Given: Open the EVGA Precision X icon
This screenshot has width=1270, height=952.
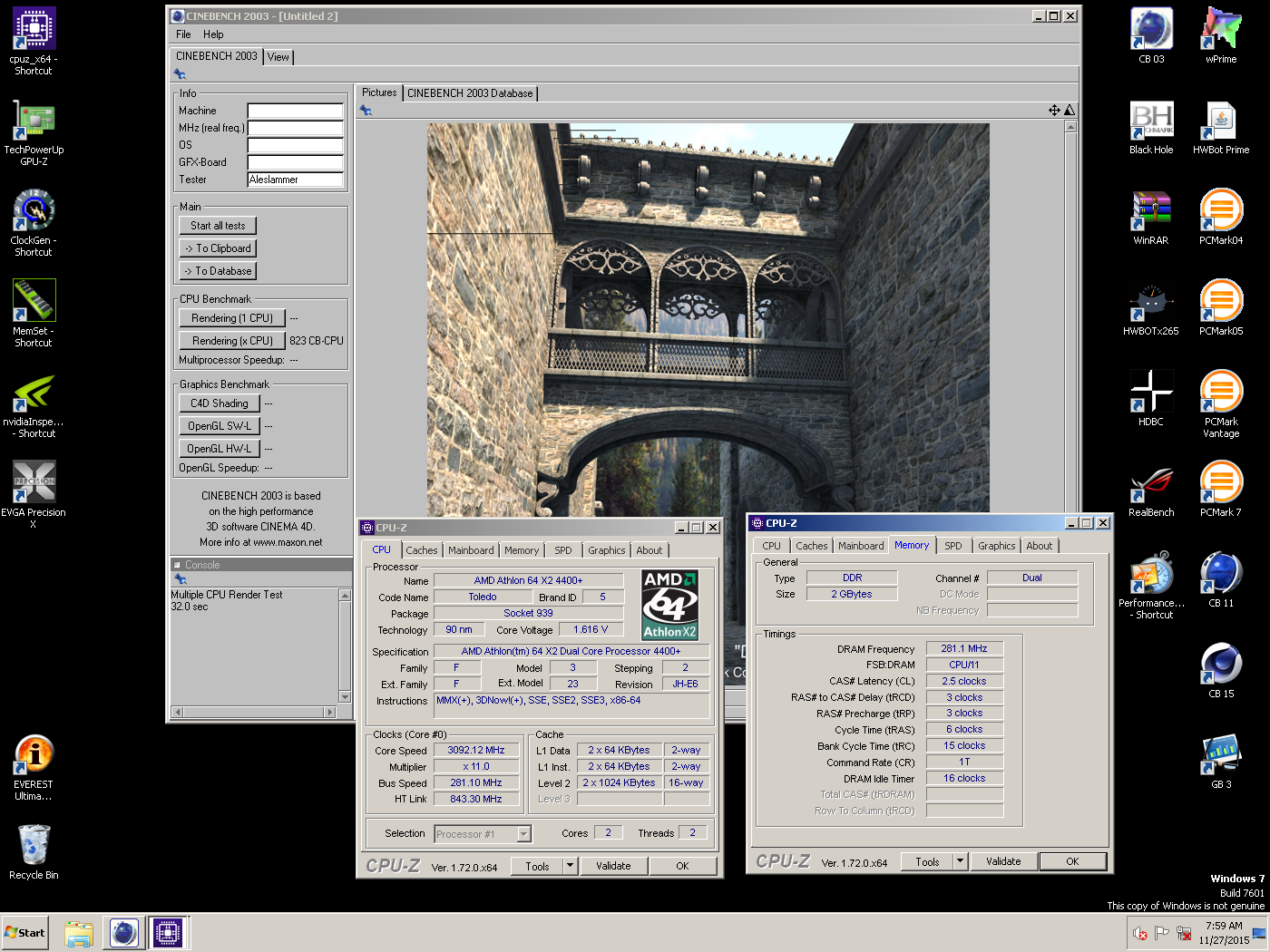Looking at the screenshot, I should (34, 494).
